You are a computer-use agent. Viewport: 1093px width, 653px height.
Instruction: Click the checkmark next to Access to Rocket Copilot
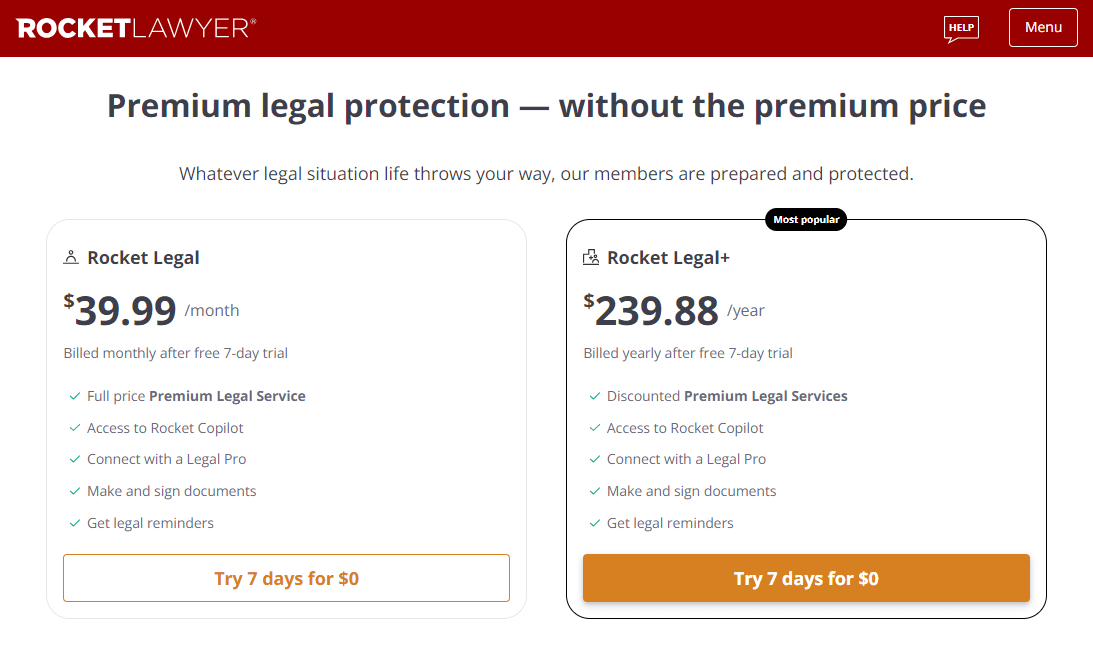[74, 427]
